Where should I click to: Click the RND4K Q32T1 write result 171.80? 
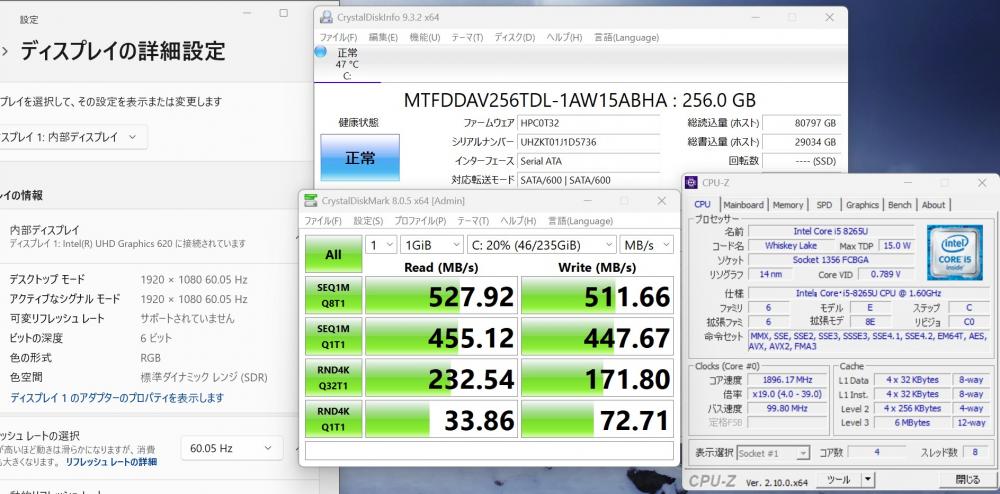coord(597,378)
